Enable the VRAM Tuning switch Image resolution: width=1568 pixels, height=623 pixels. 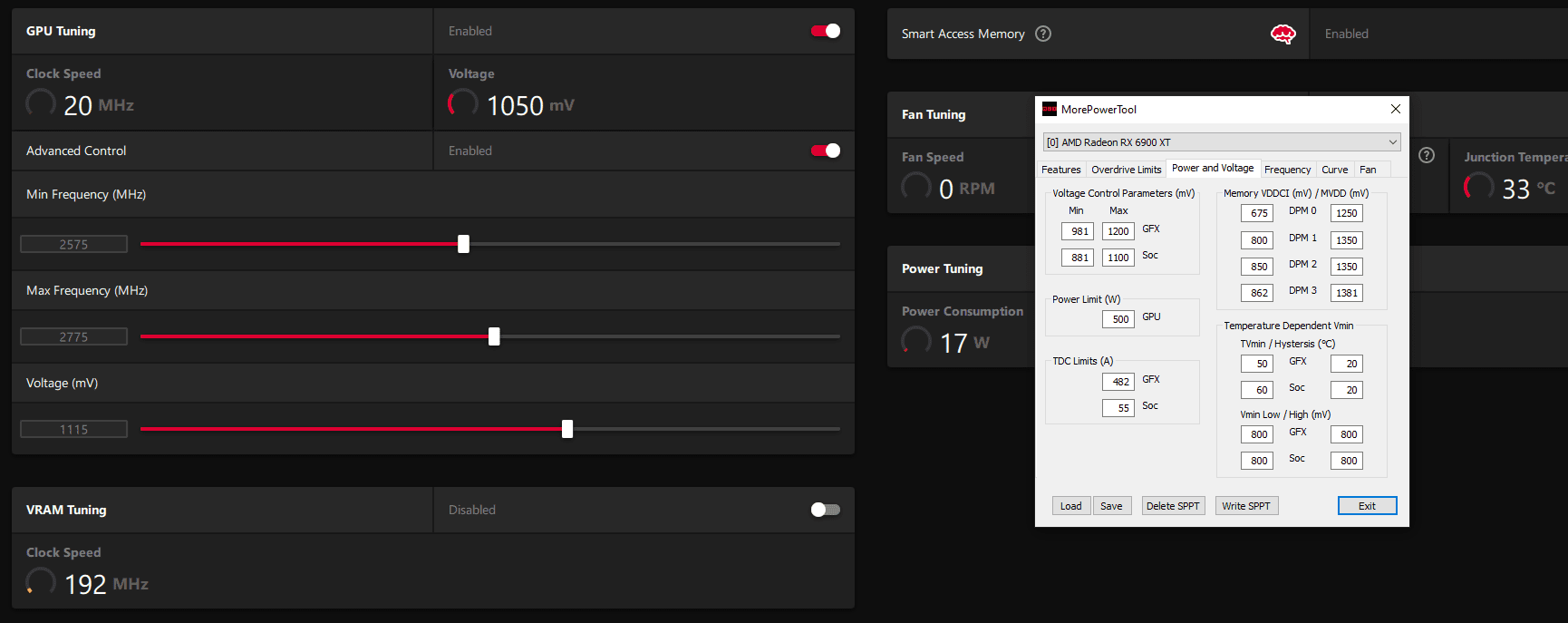coord(826,510)
